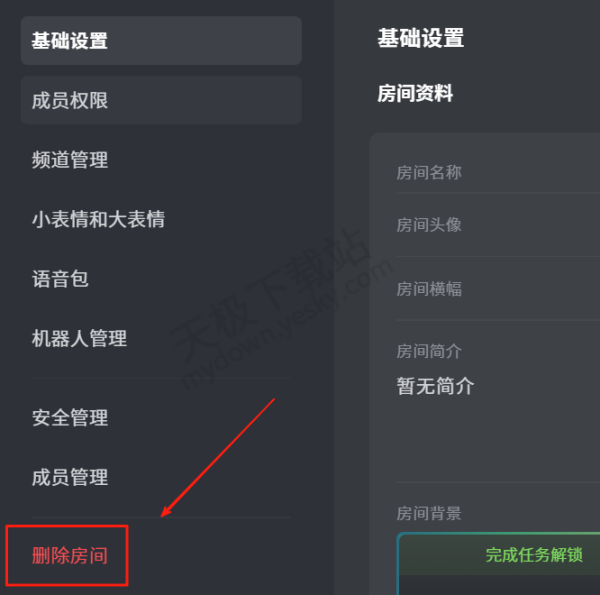
Task: Go to 成员管理 page
Action: tap(70, 477)
